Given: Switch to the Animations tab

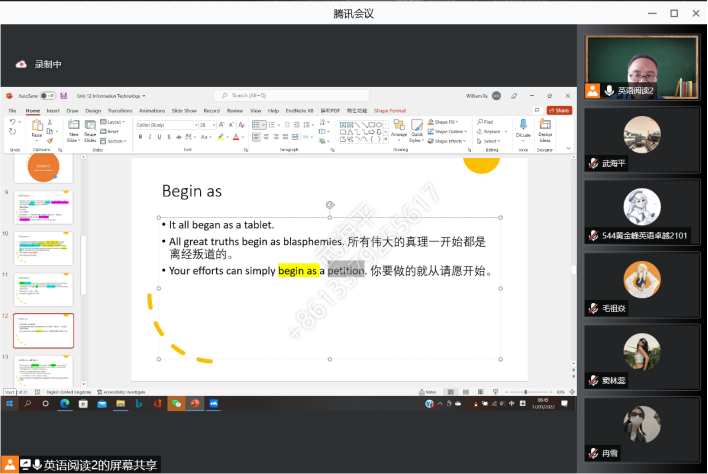Looking at the screenshot, I should [152, 111].
